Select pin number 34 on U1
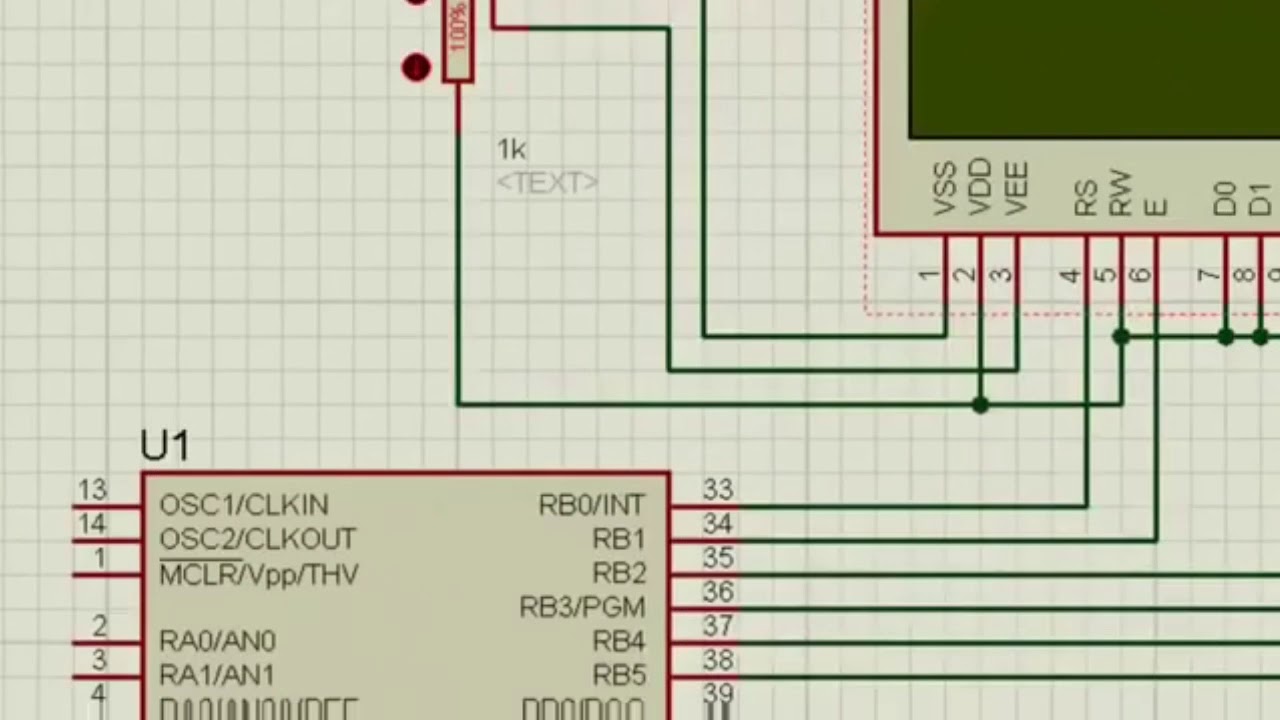 [x=718, y=524]
